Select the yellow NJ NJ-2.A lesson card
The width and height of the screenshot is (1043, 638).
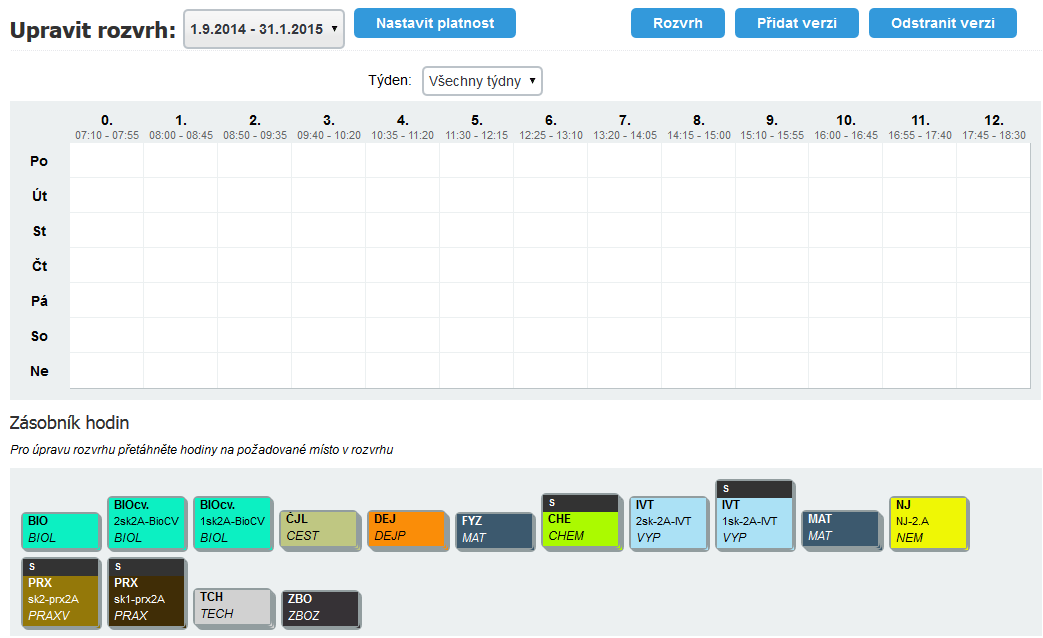click(929, 523)
